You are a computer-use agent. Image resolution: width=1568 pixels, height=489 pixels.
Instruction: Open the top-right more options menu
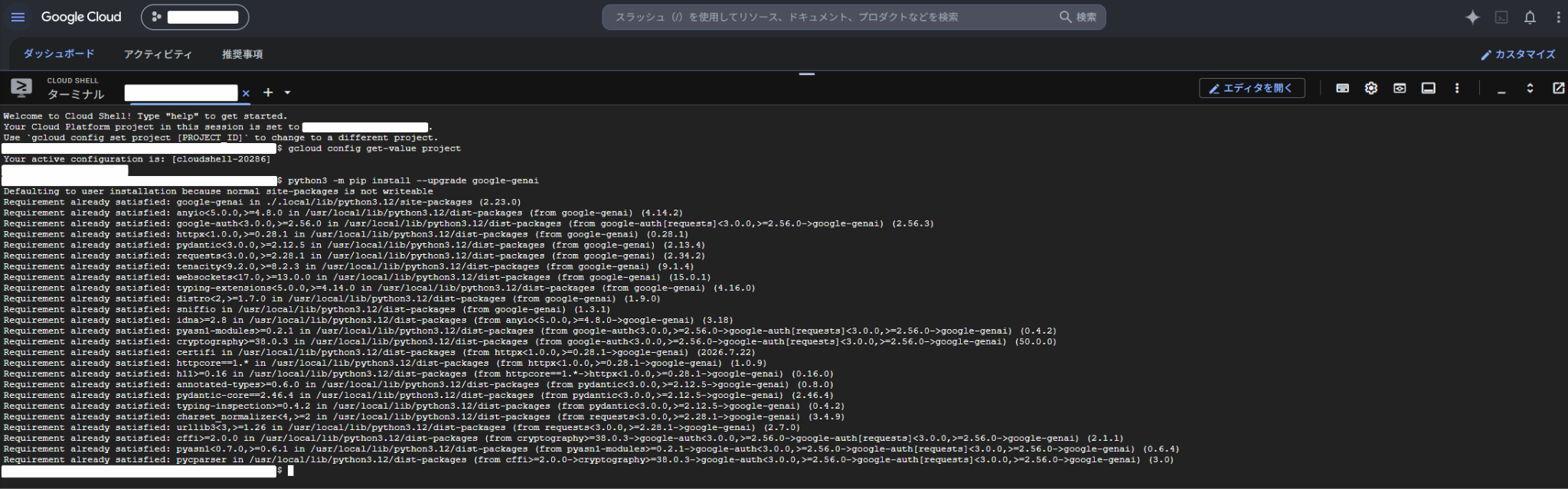(1558, 17)
